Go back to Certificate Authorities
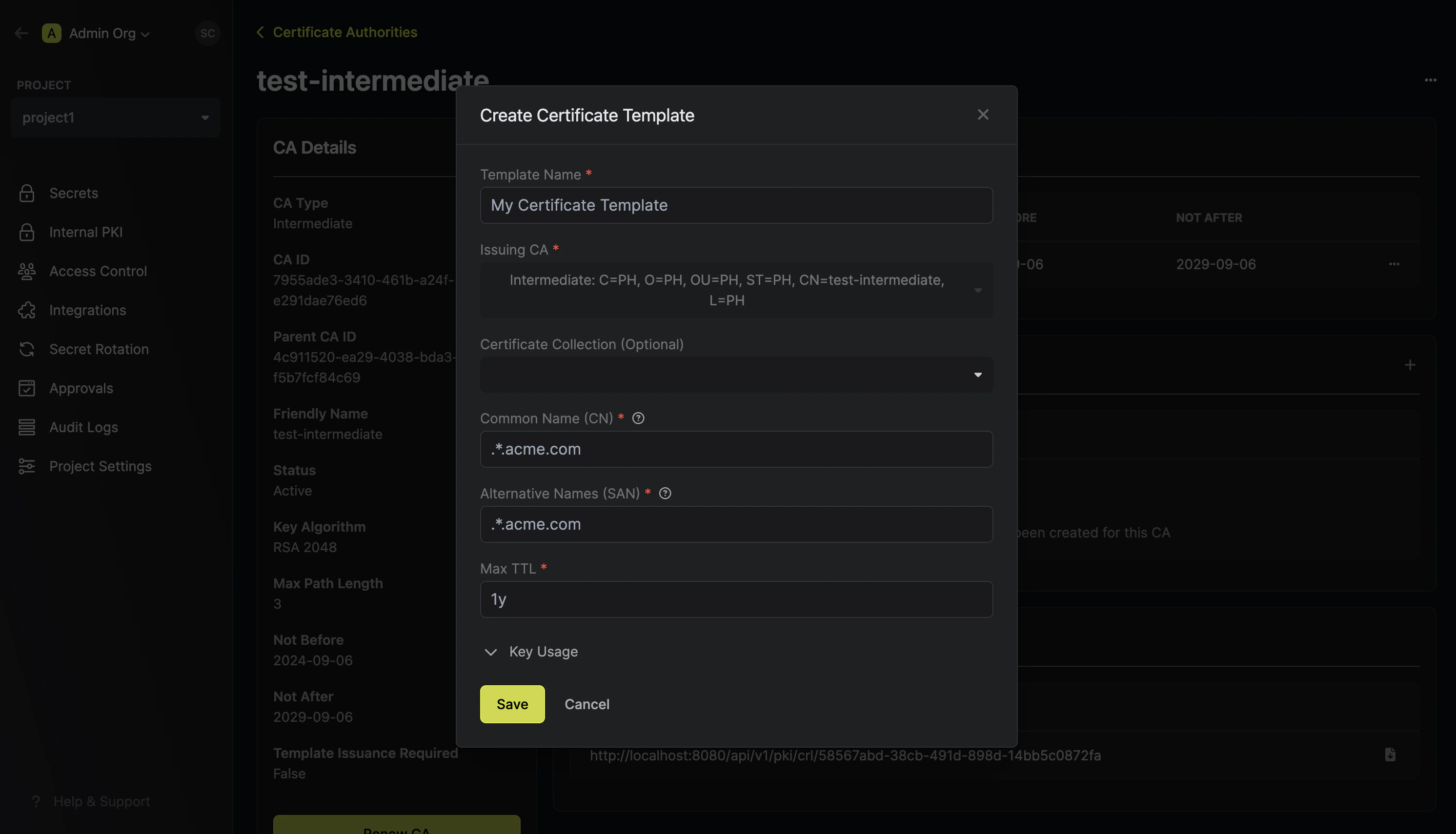Screen dimensions: 1456x834 [337, 32]
